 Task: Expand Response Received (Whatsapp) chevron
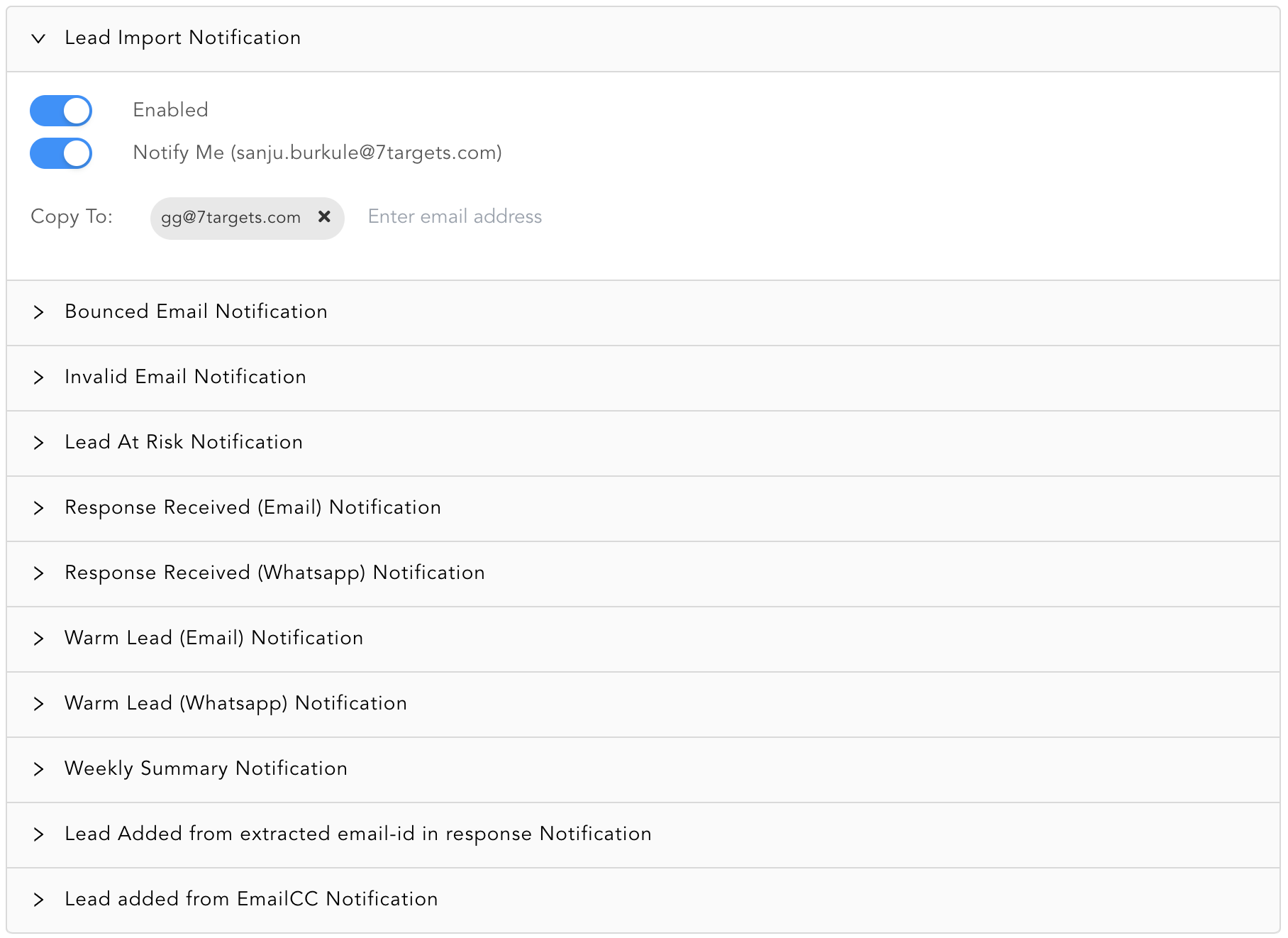click(x=39, y=573)
